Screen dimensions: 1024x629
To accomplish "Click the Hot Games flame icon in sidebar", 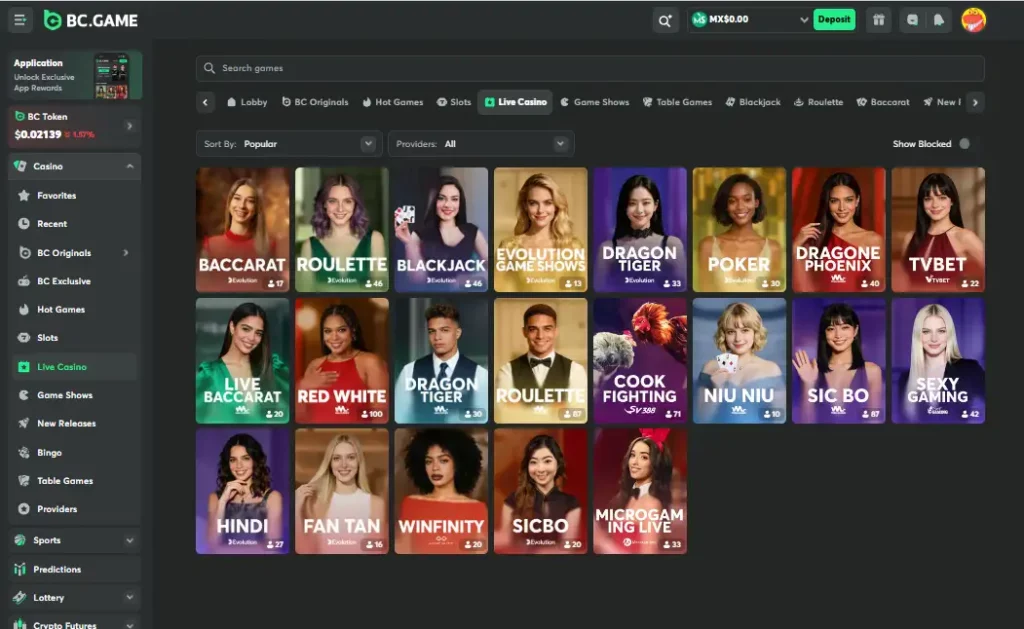I will coord(24,310).
